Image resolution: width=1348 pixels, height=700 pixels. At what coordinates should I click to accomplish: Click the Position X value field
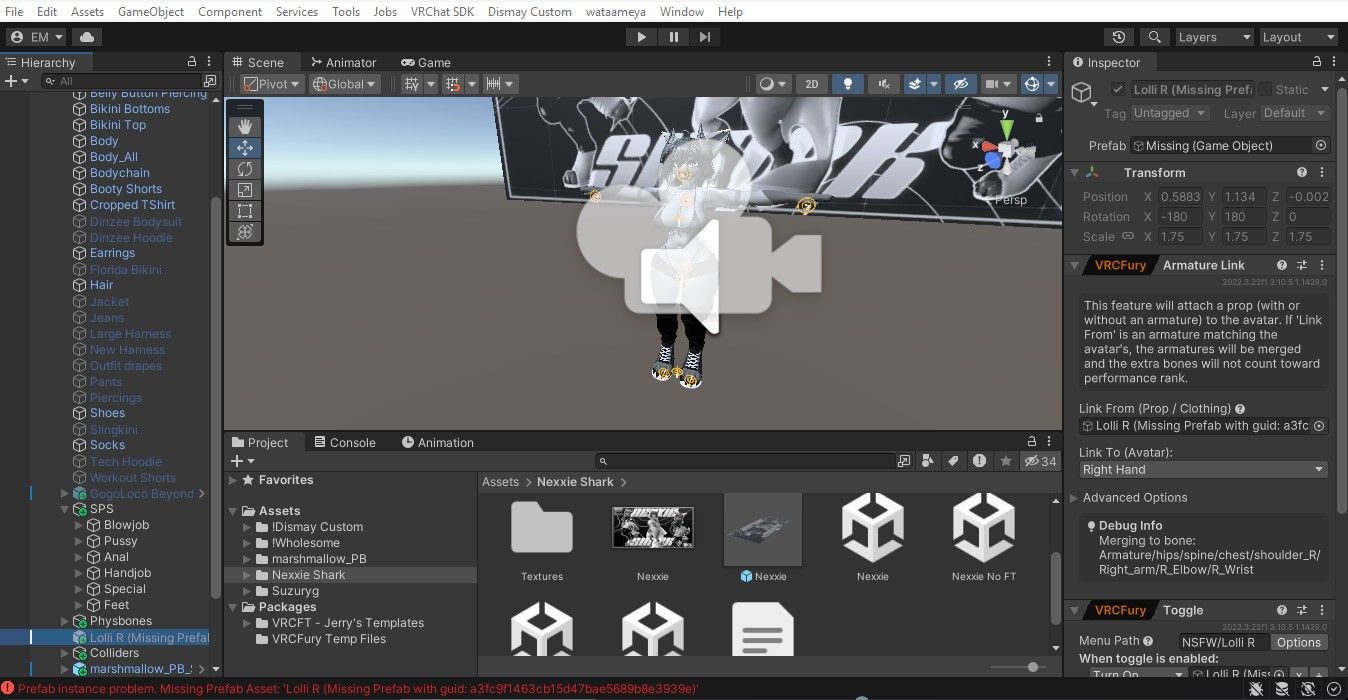tap(1181, 197)
